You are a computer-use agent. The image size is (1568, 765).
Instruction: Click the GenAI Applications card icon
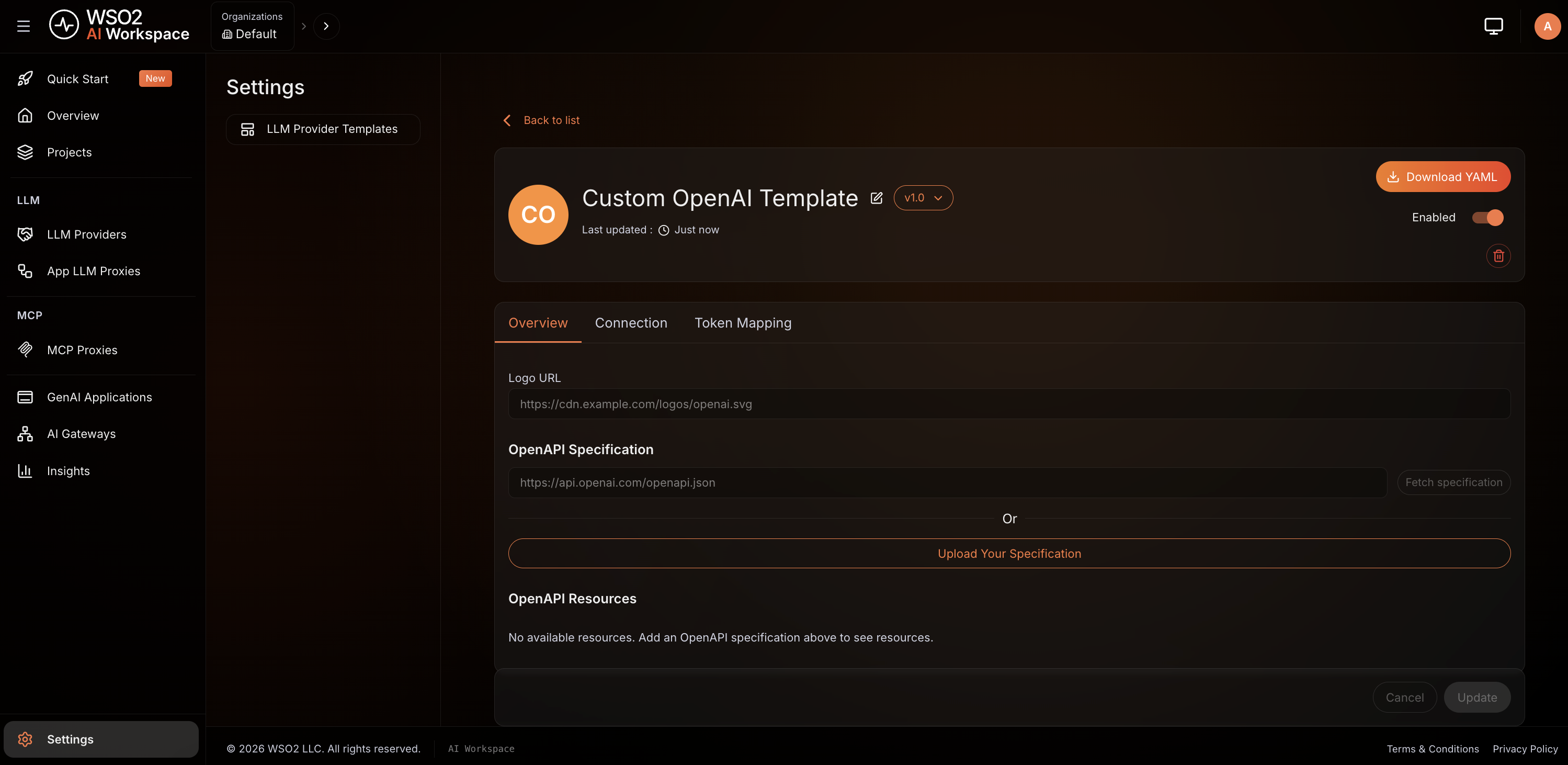25,397
